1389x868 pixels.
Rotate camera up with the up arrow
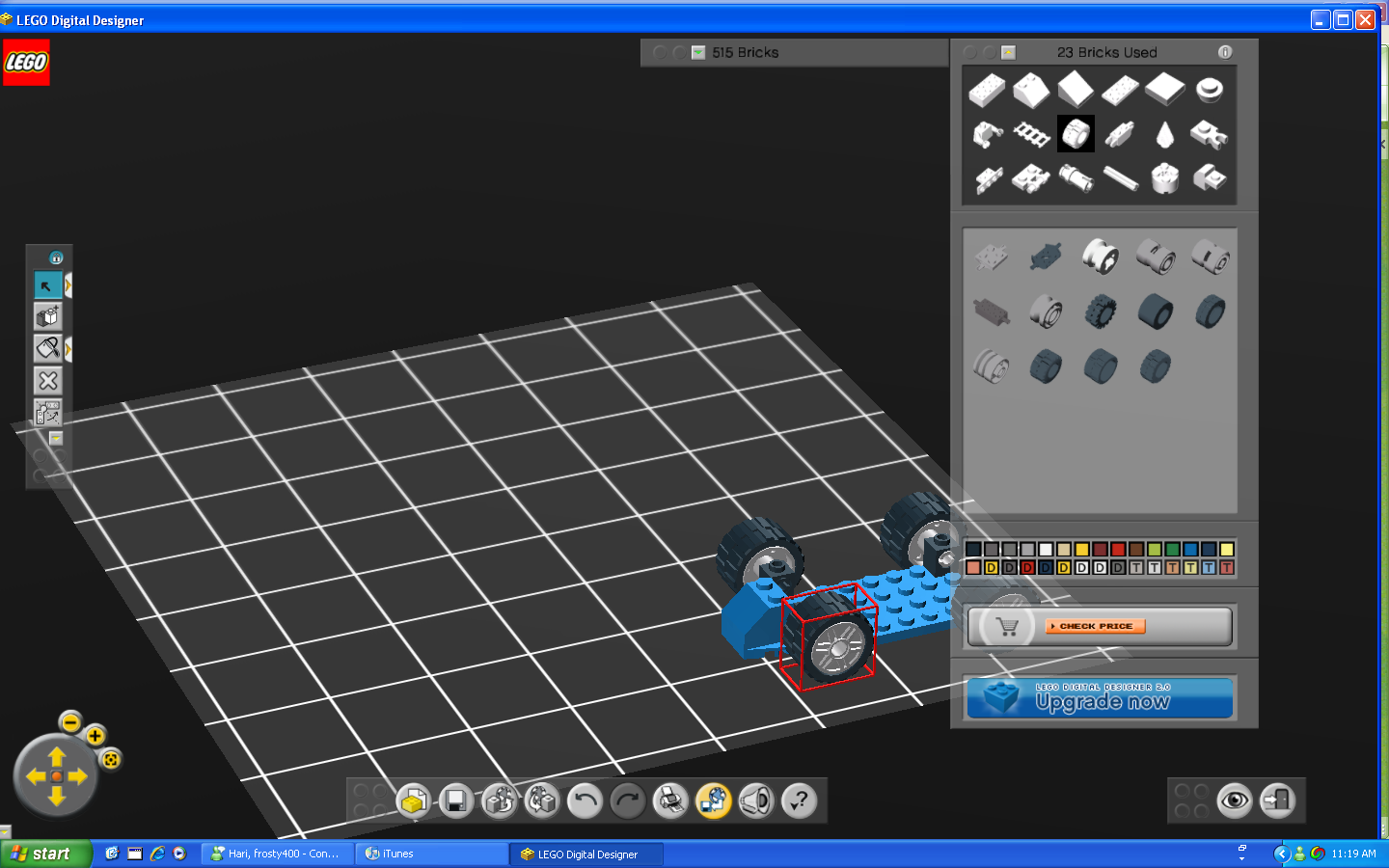point(56,757)
